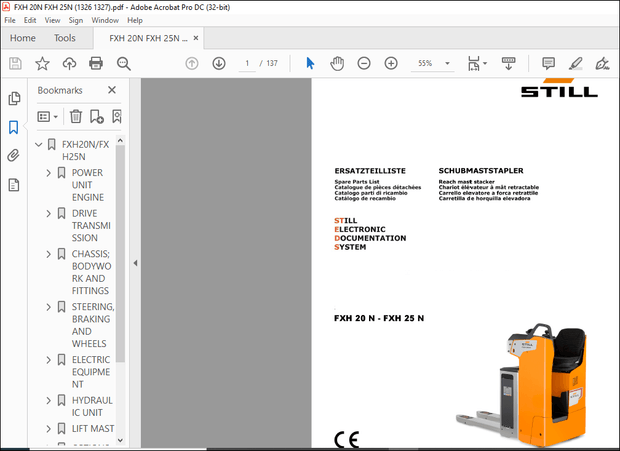The width and height of the screenshot is (620, 451).
Task: Open the Sign menu
Action: point(76,20)
